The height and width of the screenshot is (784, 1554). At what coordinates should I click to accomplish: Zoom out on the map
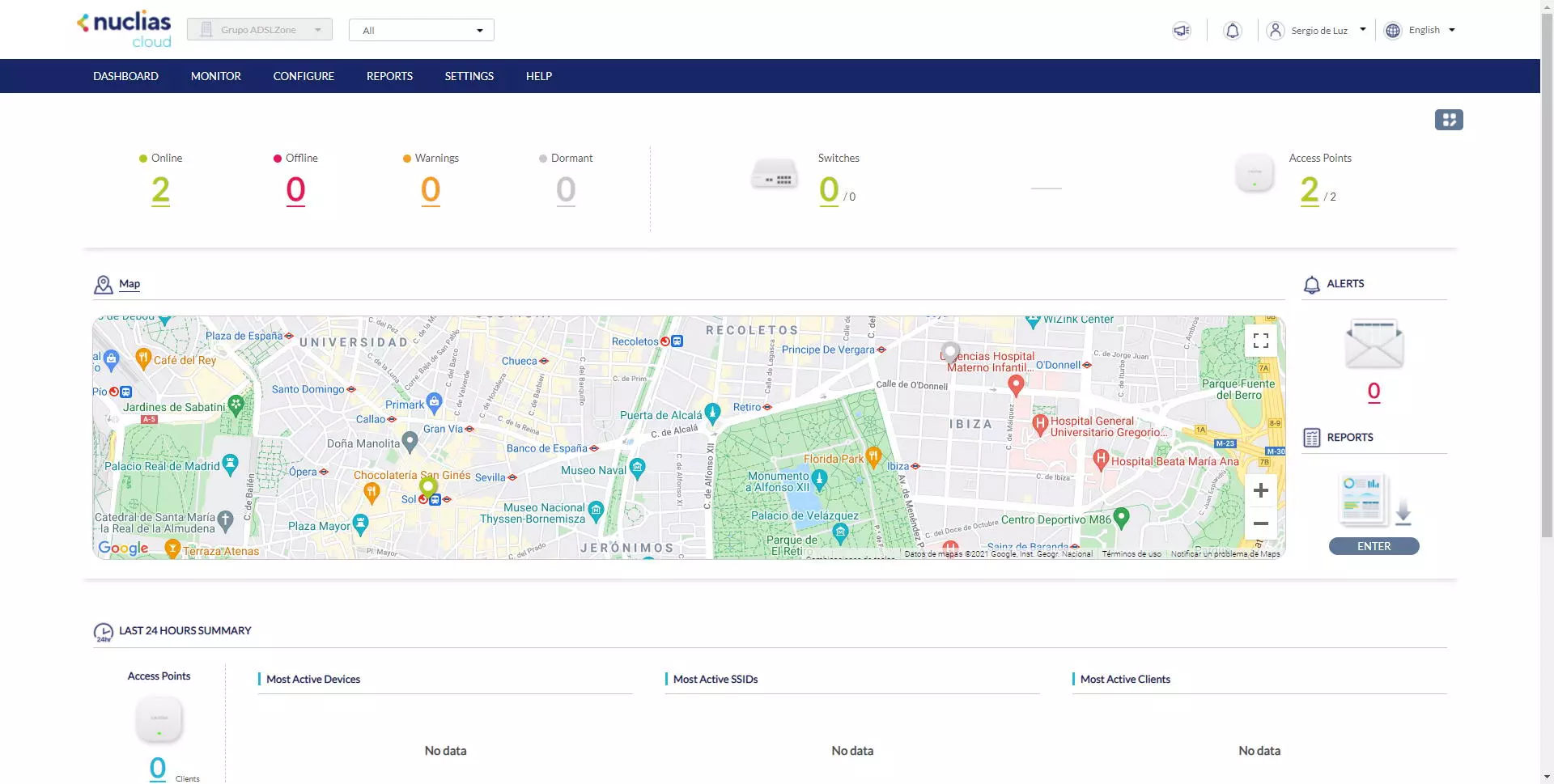click(x=1260, y=523)
